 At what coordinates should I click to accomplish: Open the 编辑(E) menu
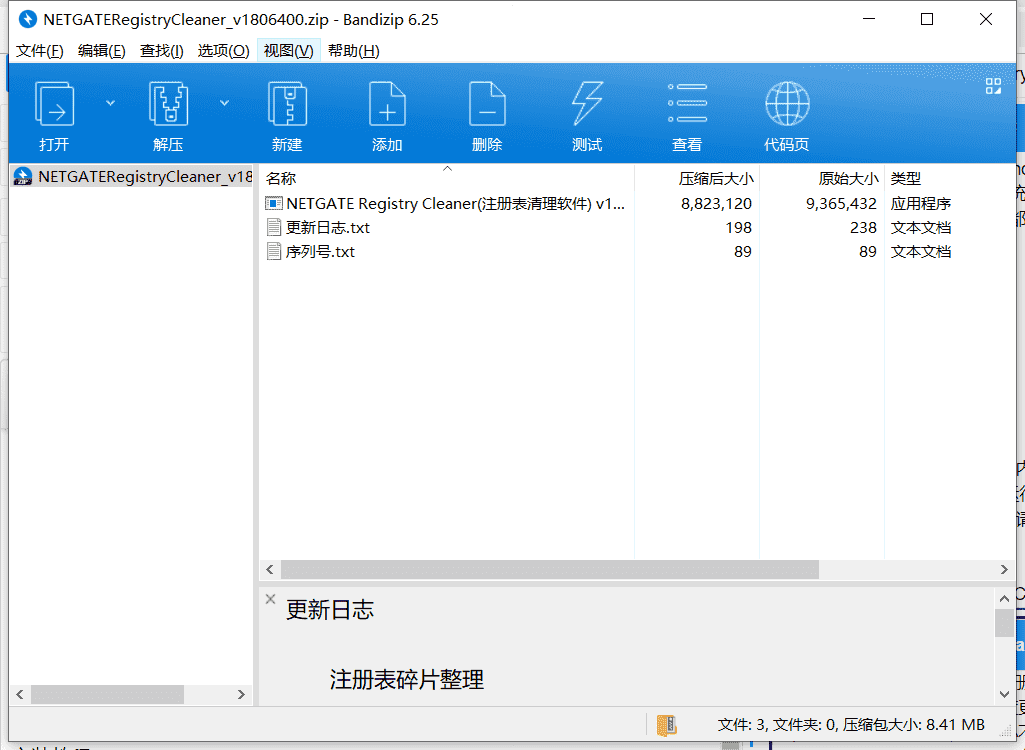coord(101,51)
